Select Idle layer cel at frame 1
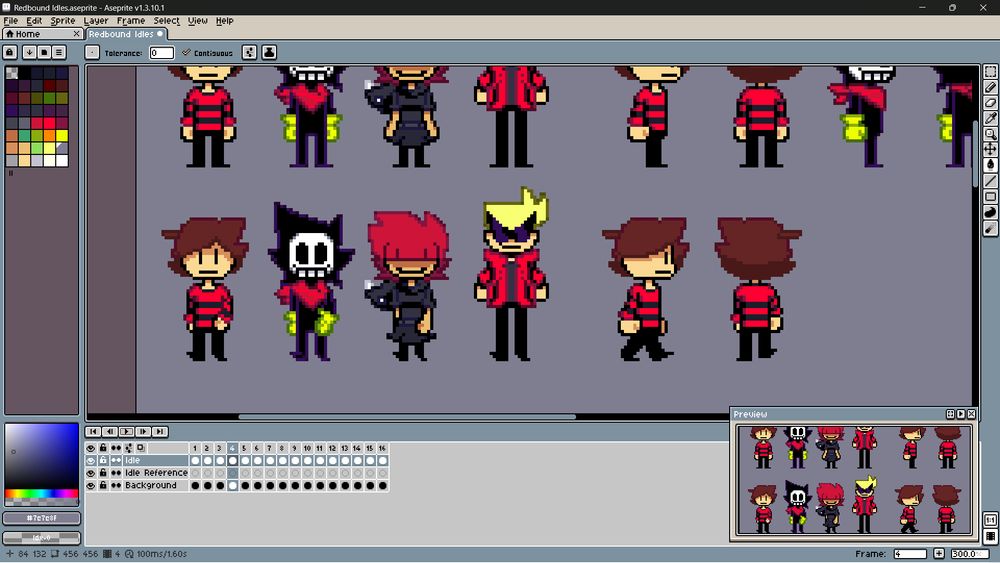 (x=195, y=460)
